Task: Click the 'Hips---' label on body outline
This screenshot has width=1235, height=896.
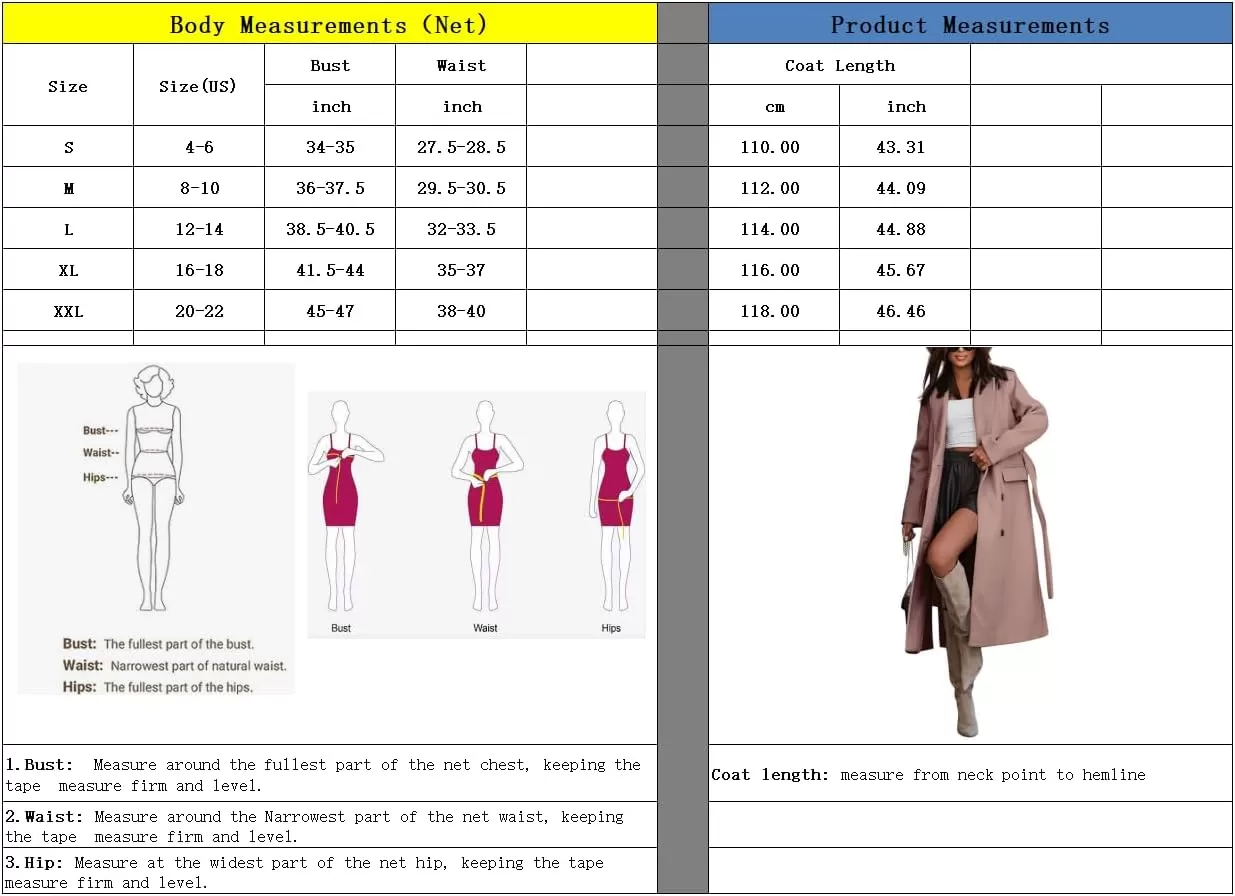Action: coord(100,478)
